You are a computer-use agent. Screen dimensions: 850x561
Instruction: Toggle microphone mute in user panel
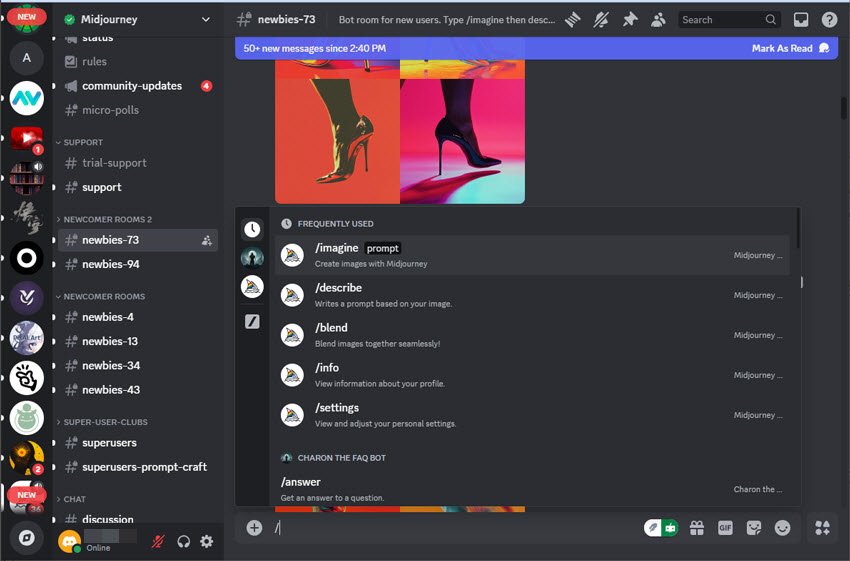[x=158, y=541]
